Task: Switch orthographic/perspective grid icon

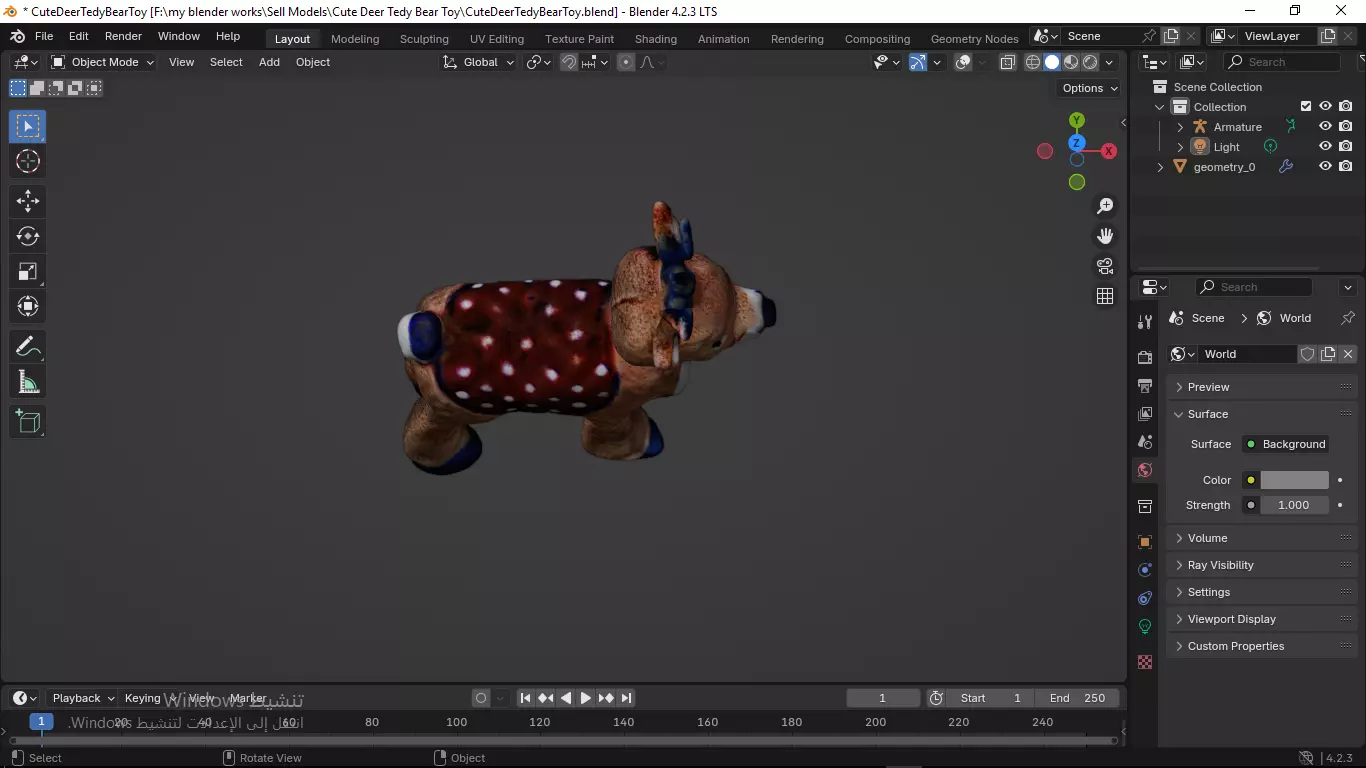Action: click(1105, 296)
